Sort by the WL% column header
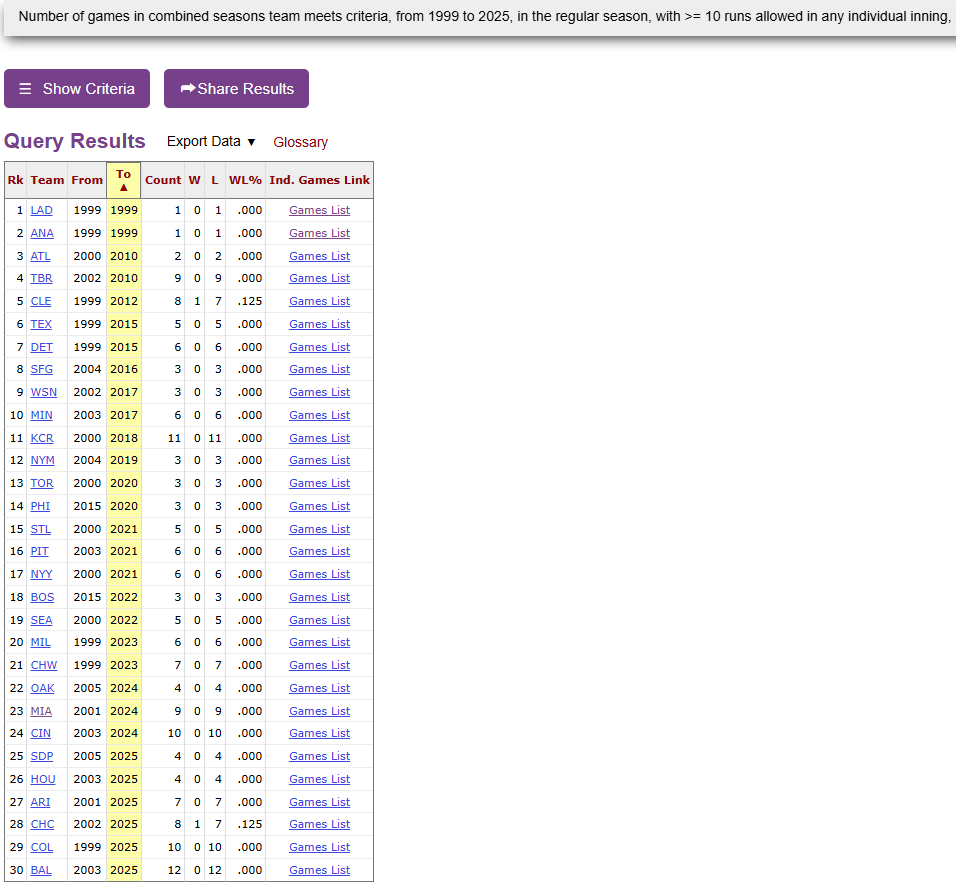Screen dimensions: 956x886 245,180
